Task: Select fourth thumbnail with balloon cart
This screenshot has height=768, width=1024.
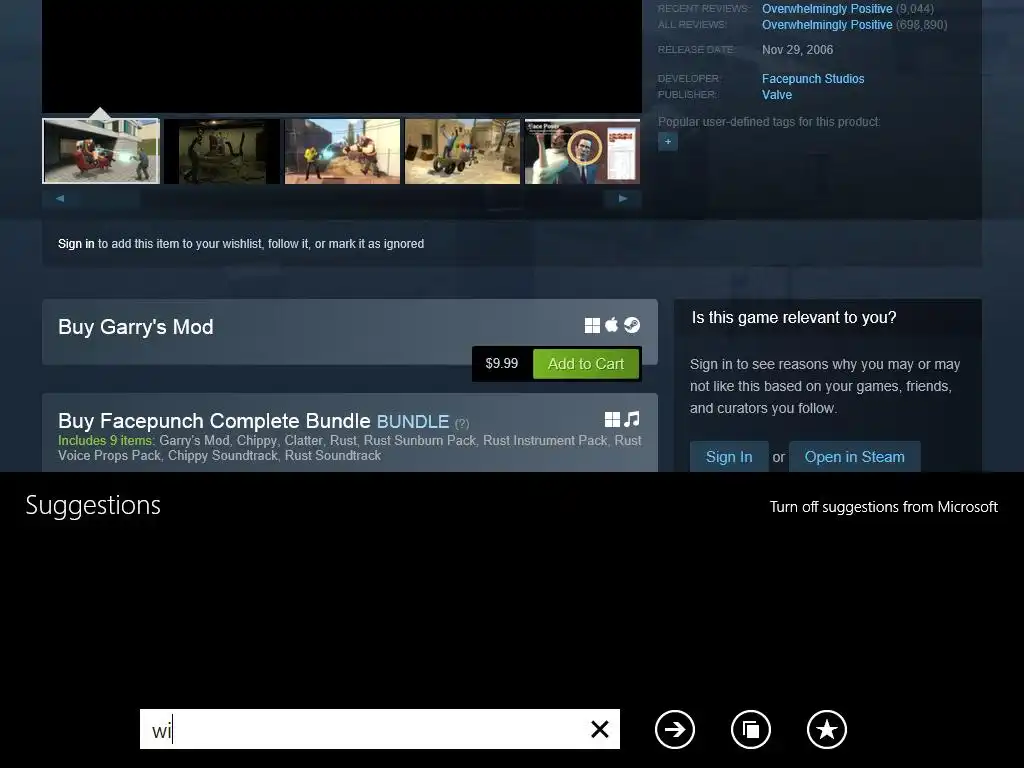Action: [462, 151]
